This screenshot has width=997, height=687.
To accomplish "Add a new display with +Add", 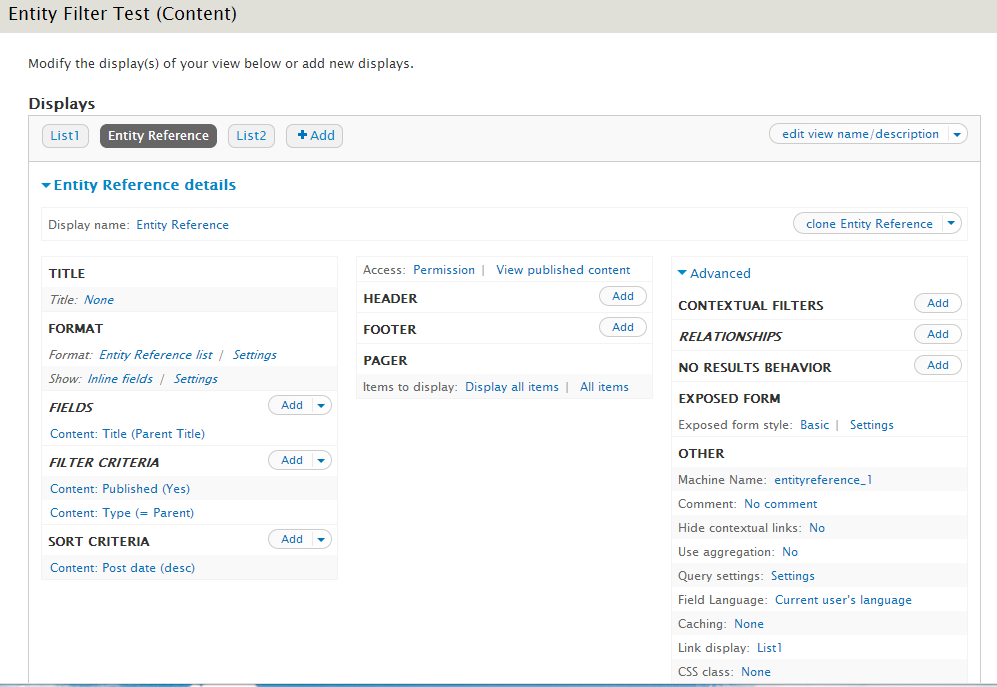I will tap(314, 135).
